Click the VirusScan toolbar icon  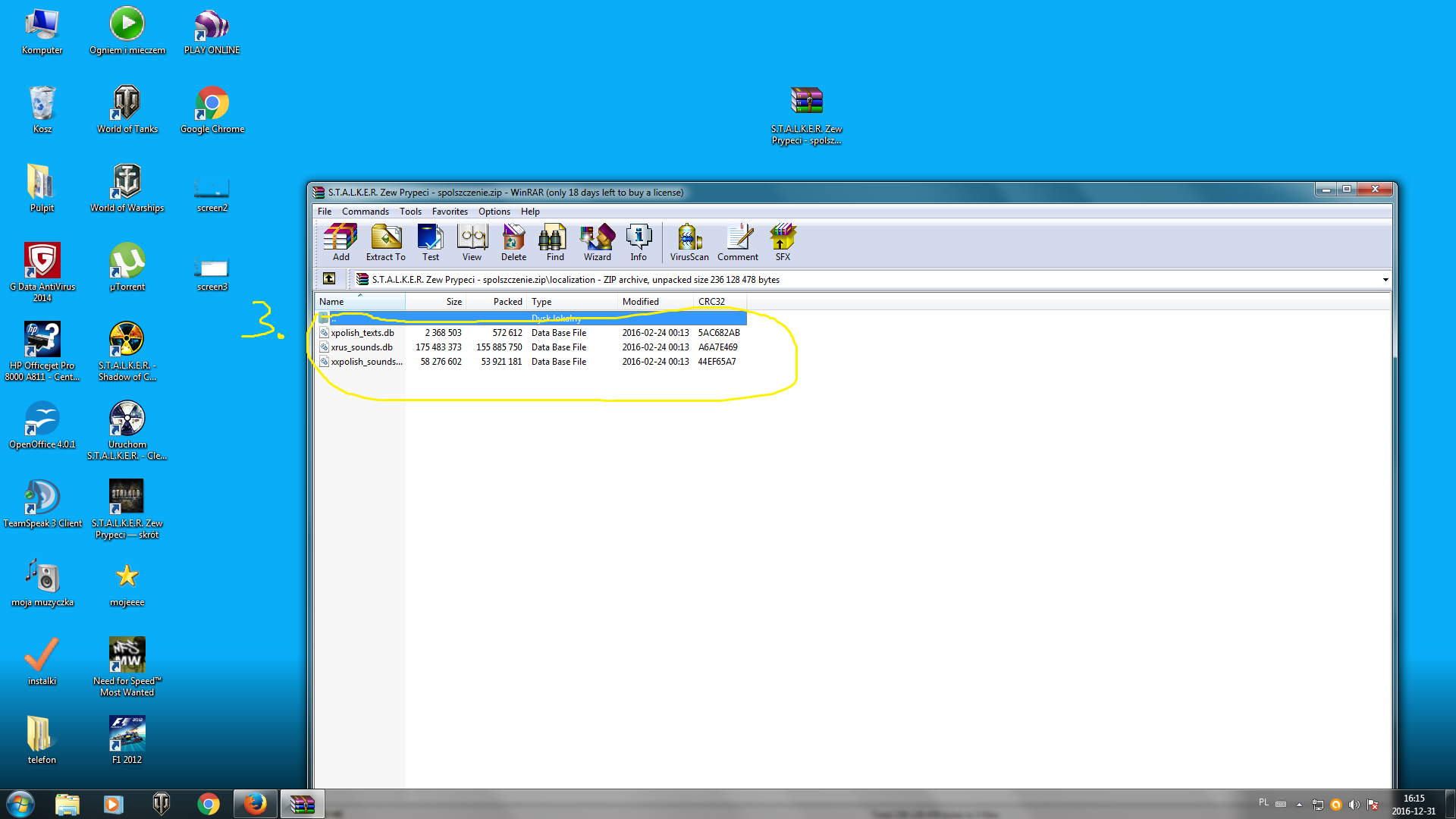click(x=689, y=242)
